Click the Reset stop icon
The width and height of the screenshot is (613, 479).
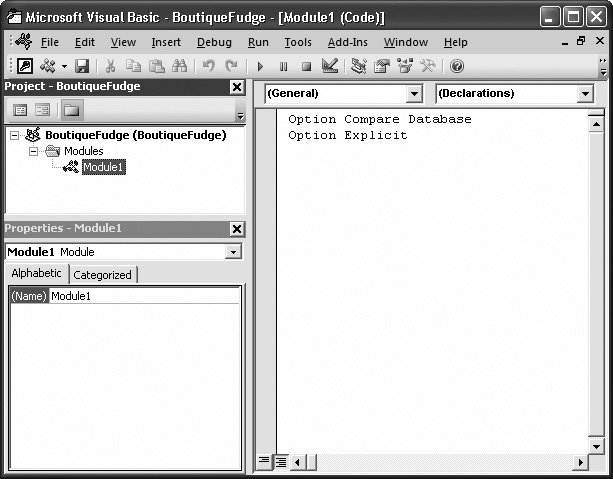[306, 66]
